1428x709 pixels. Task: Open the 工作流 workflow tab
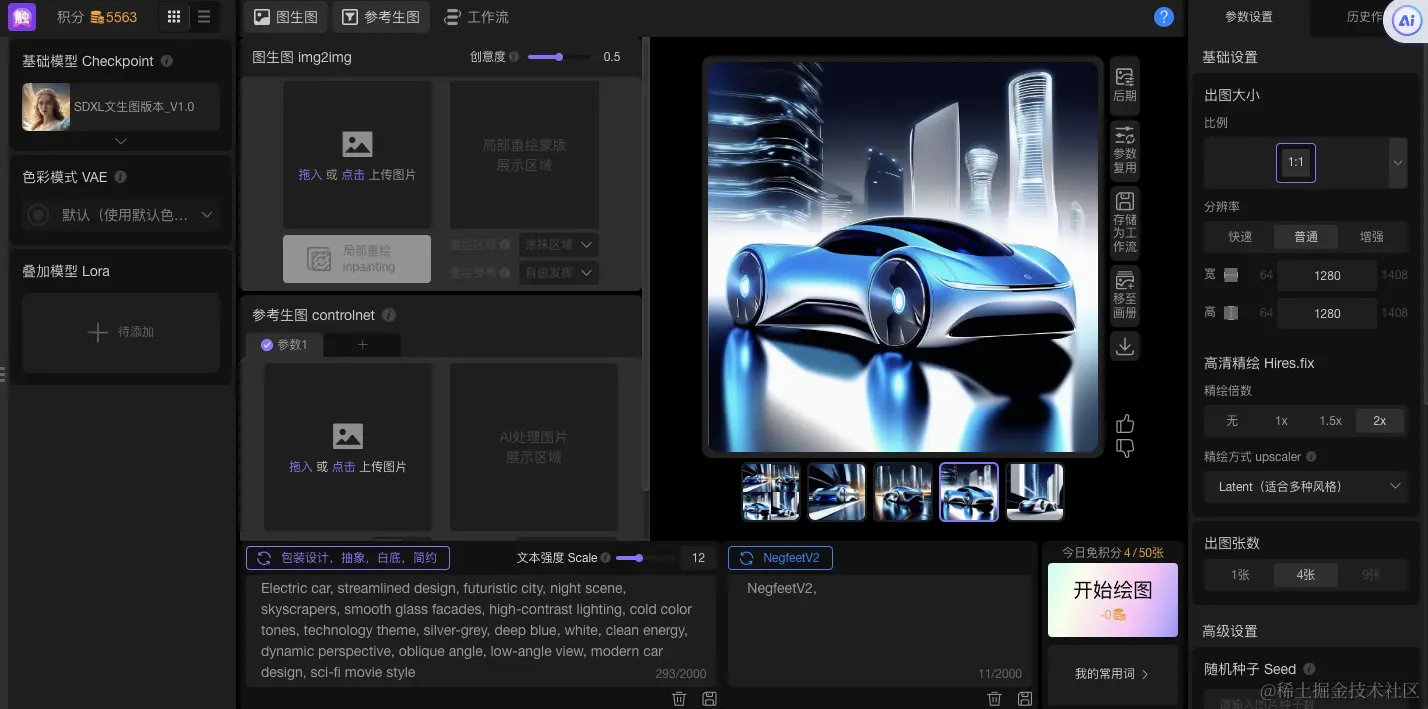click(477, 17)
